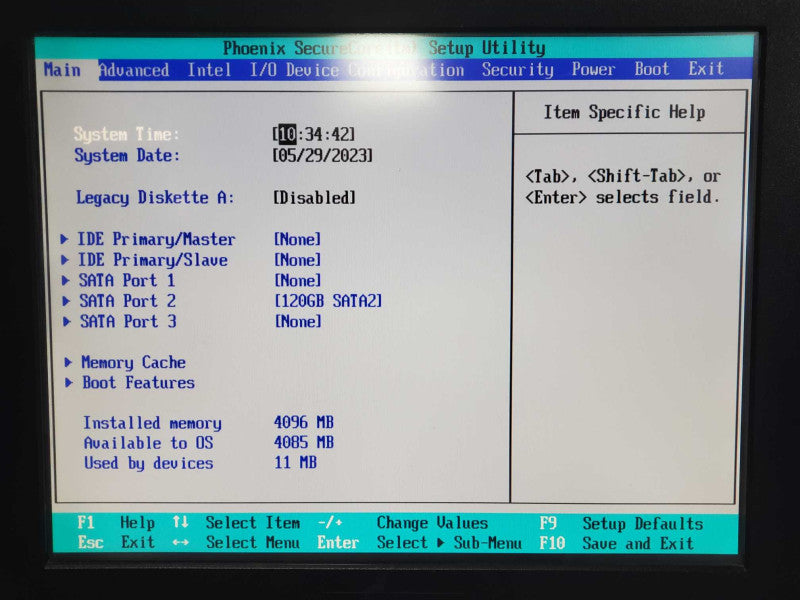Viewport: 800px width, 600px height.
Task: Go to the Security menu tab
Action: (517, 69)
